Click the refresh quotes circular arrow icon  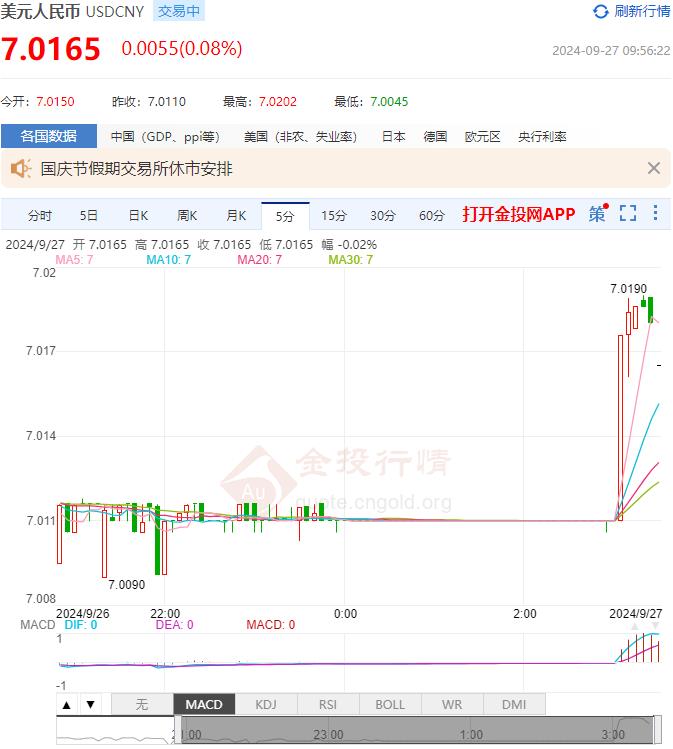coord(600,11)
